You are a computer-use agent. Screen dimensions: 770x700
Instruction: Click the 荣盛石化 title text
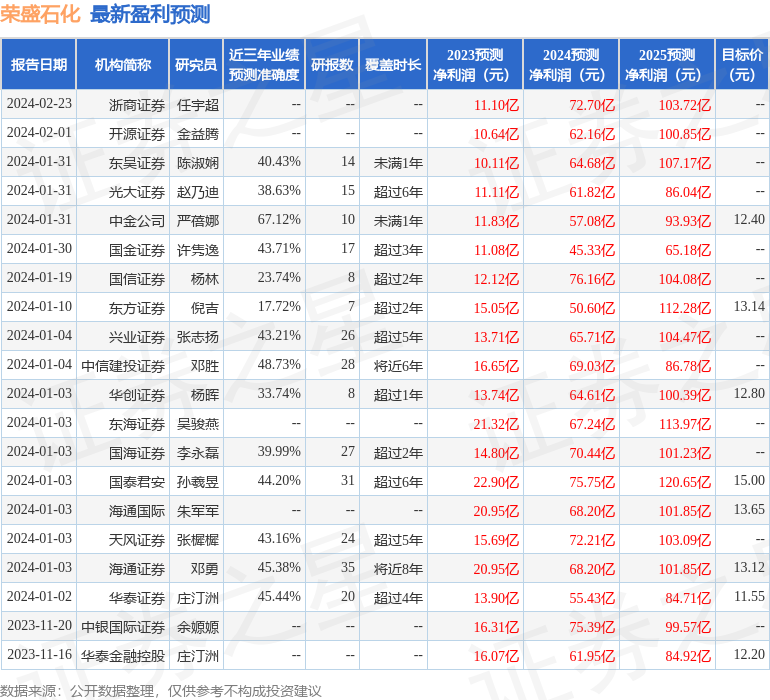coord(40,14)
